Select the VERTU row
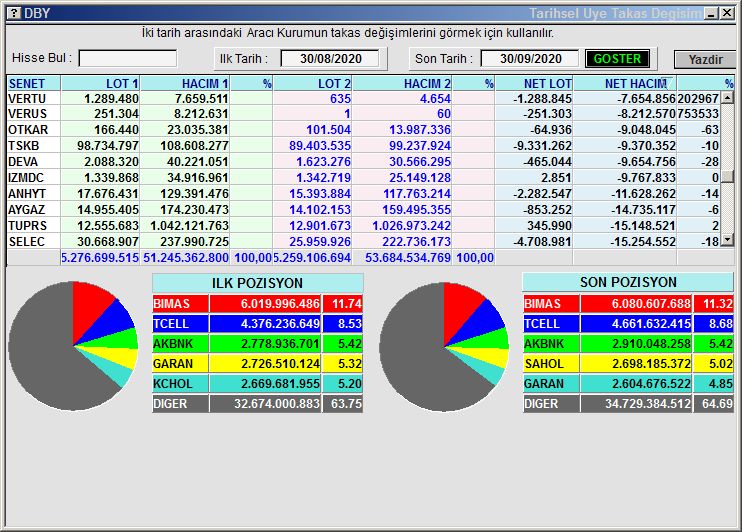The height and width of the screenshot is (532, 742). point(363,98)
